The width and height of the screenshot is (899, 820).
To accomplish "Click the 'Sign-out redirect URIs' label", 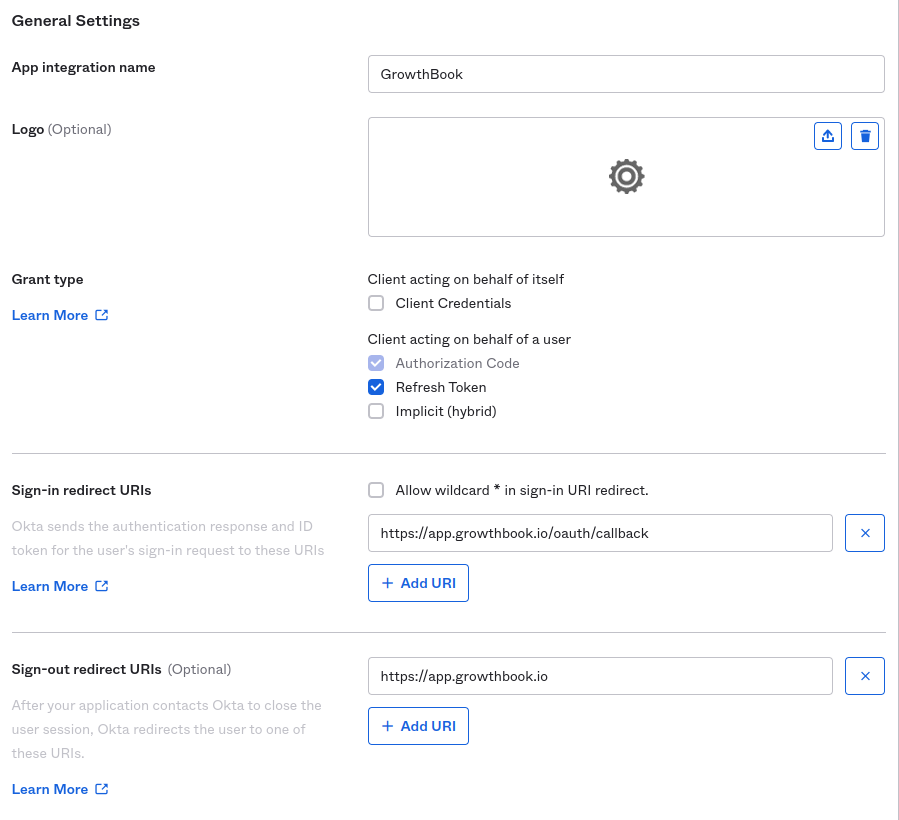I will [87, 669].
